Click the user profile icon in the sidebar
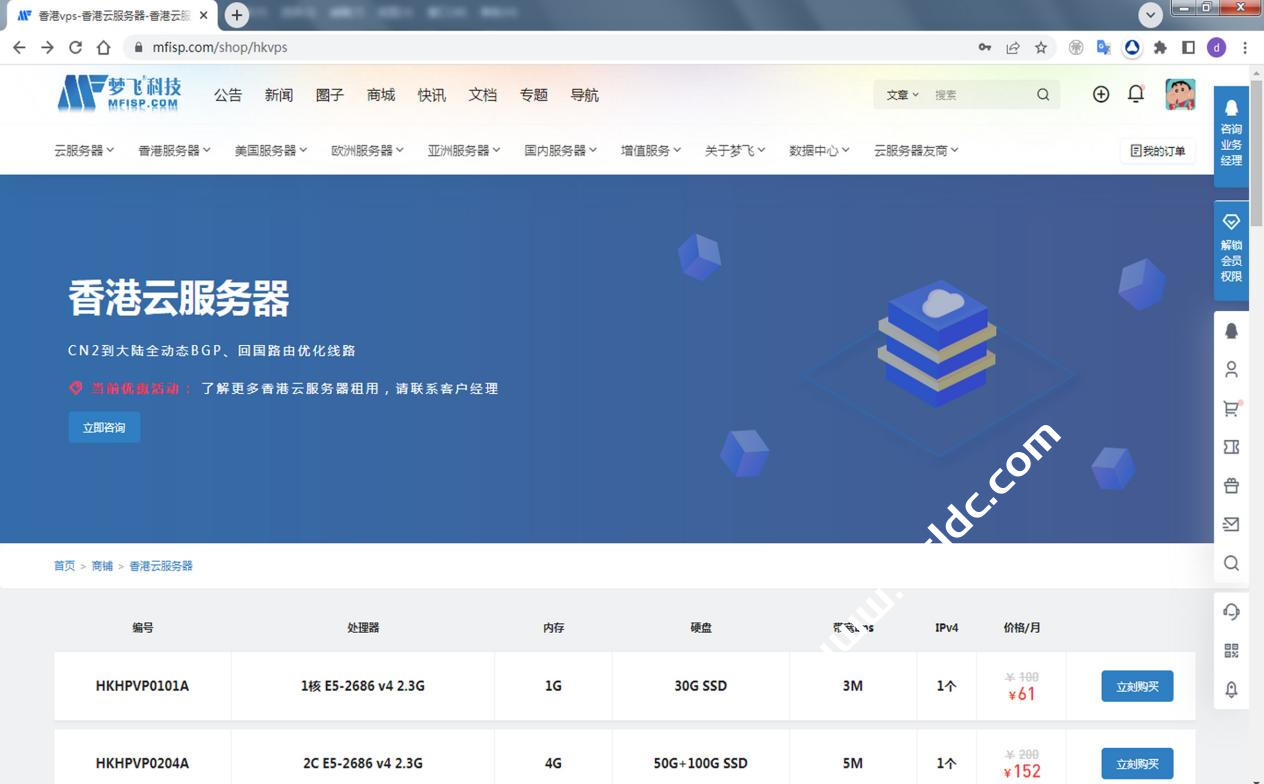Screen dimensions: 1264x784 tap(1231, 369)
